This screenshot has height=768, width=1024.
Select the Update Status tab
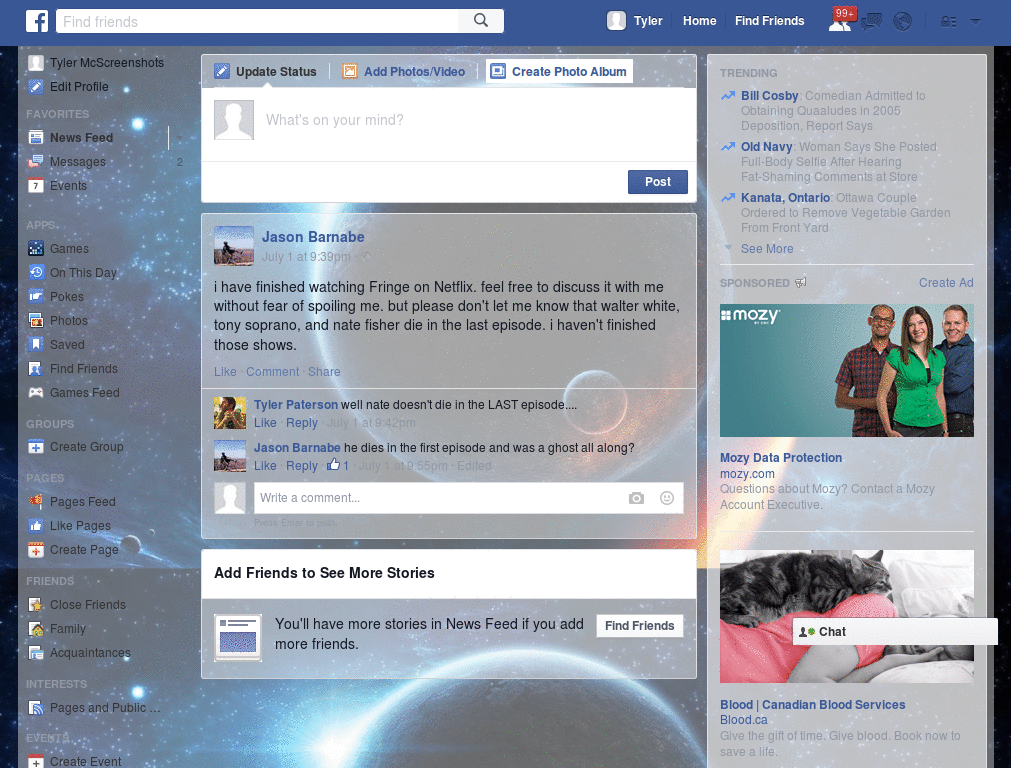[x=266, y=71]
